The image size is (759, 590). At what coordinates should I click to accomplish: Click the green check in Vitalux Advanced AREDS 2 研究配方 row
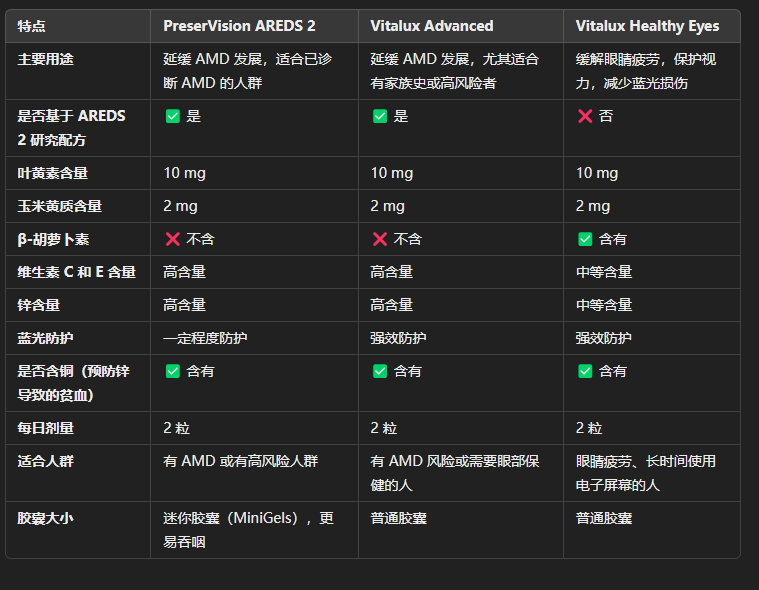click(380, 116)
